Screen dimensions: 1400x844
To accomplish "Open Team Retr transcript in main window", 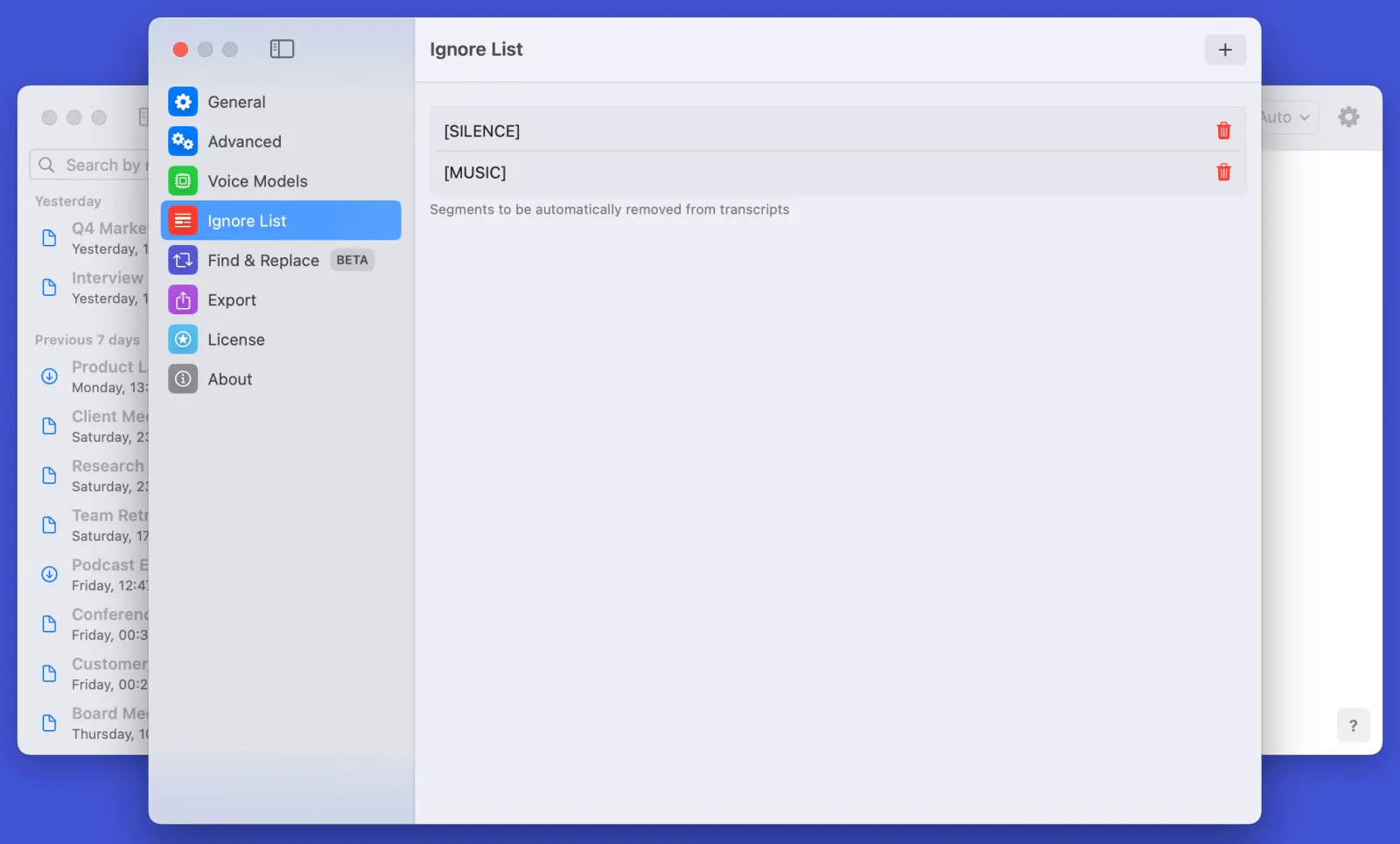I will (91, 525).
